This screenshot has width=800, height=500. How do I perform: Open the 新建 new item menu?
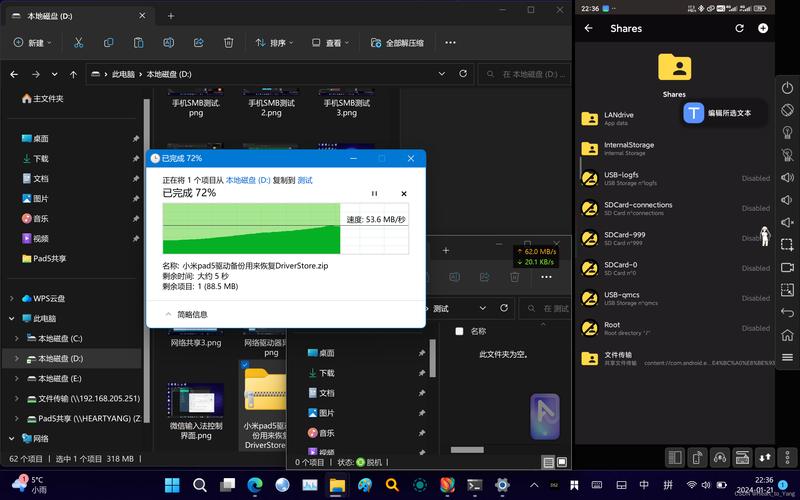[x=32, y=43]
